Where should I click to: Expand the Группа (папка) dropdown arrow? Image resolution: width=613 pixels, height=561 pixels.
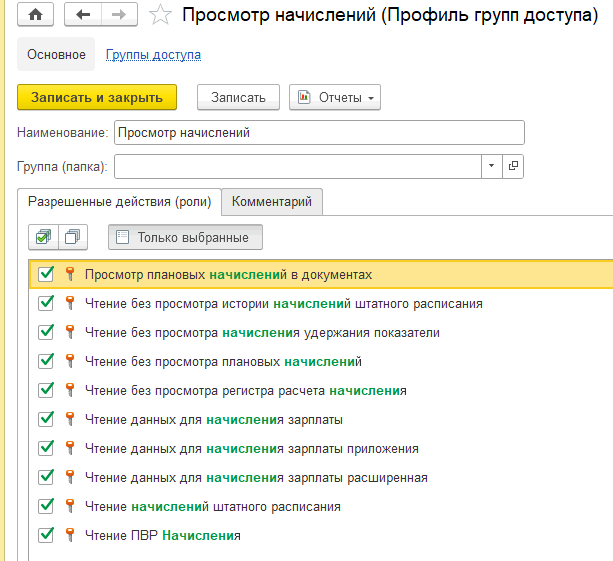tap(491, 166)
